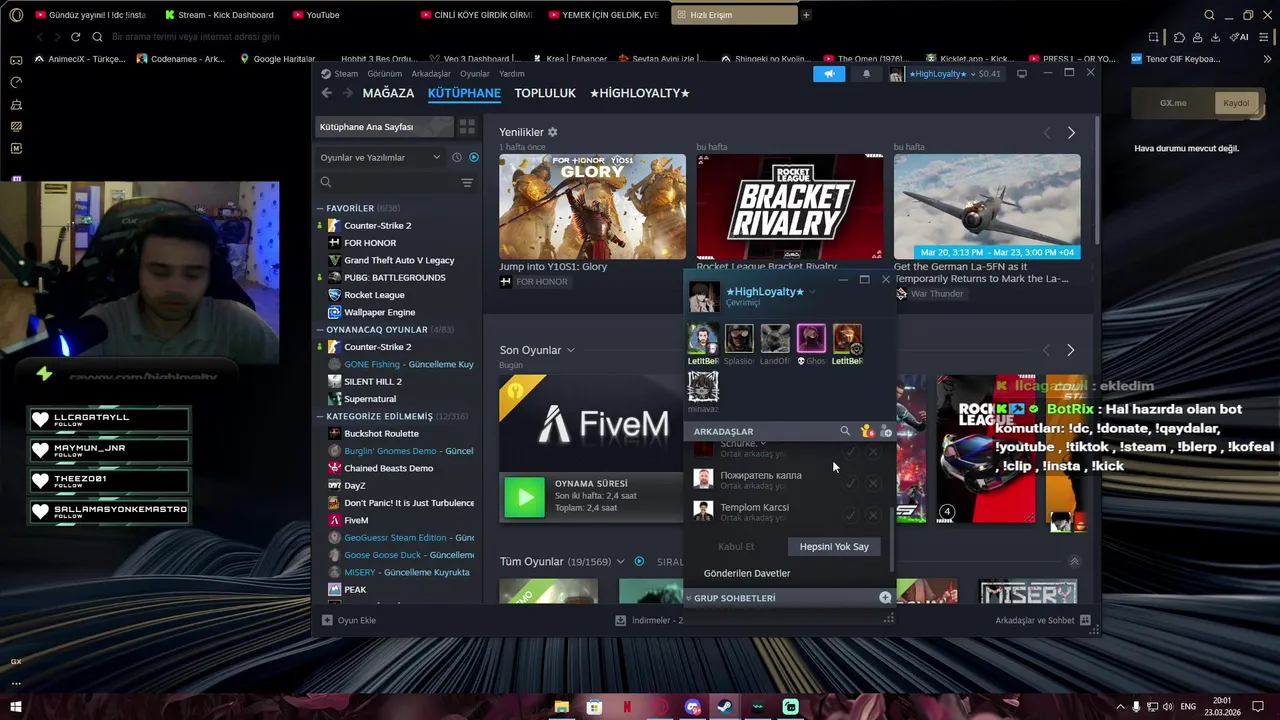1280x720 pixels.
Task: Open library advanced filter options icon
Action: (467, 182)
